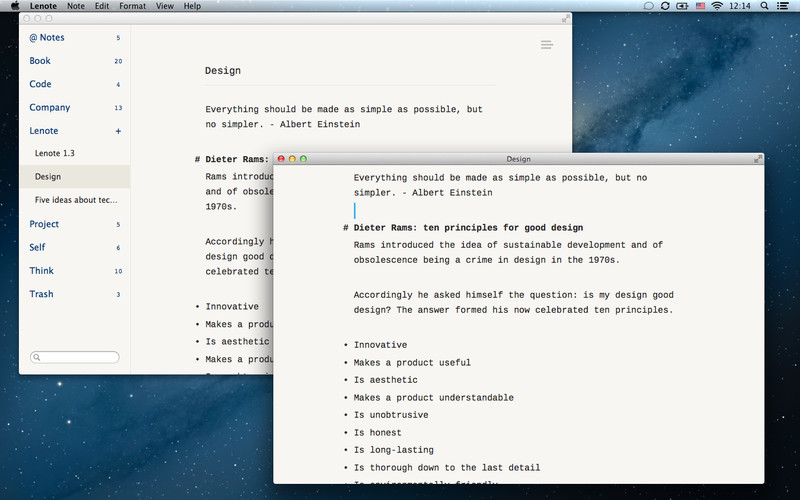This screenshot has height=500, width=800.
Task: Click the Book notebook count 20
Action: pos(118,61)
